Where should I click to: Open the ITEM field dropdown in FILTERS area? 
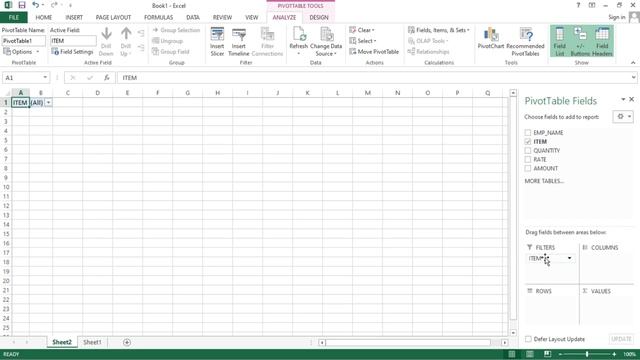tap(569, 258)
